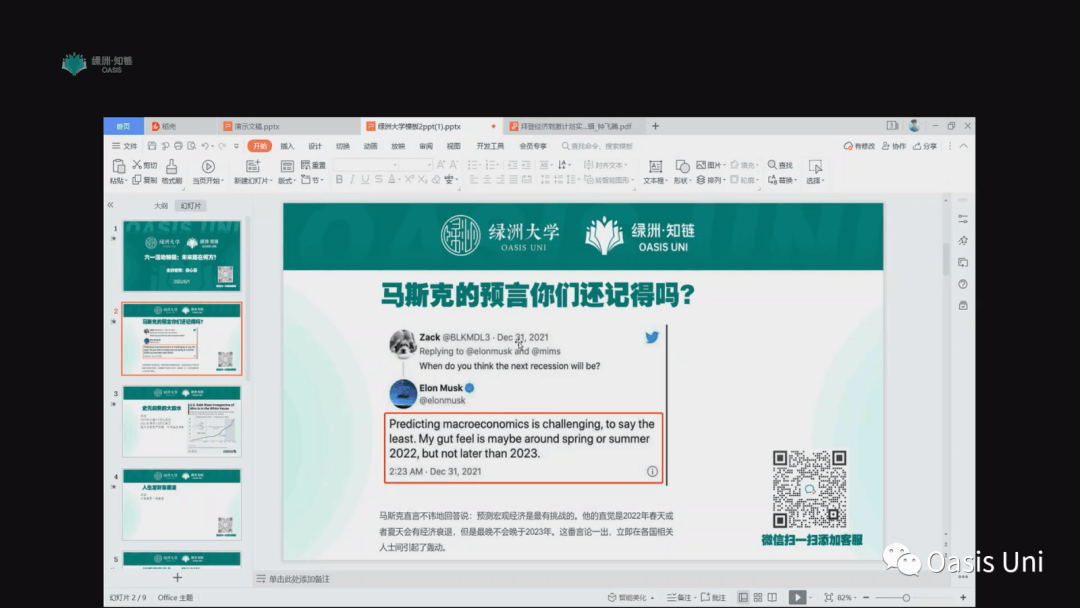Switch to Slide Sorter grid view

tap(758, 597)
